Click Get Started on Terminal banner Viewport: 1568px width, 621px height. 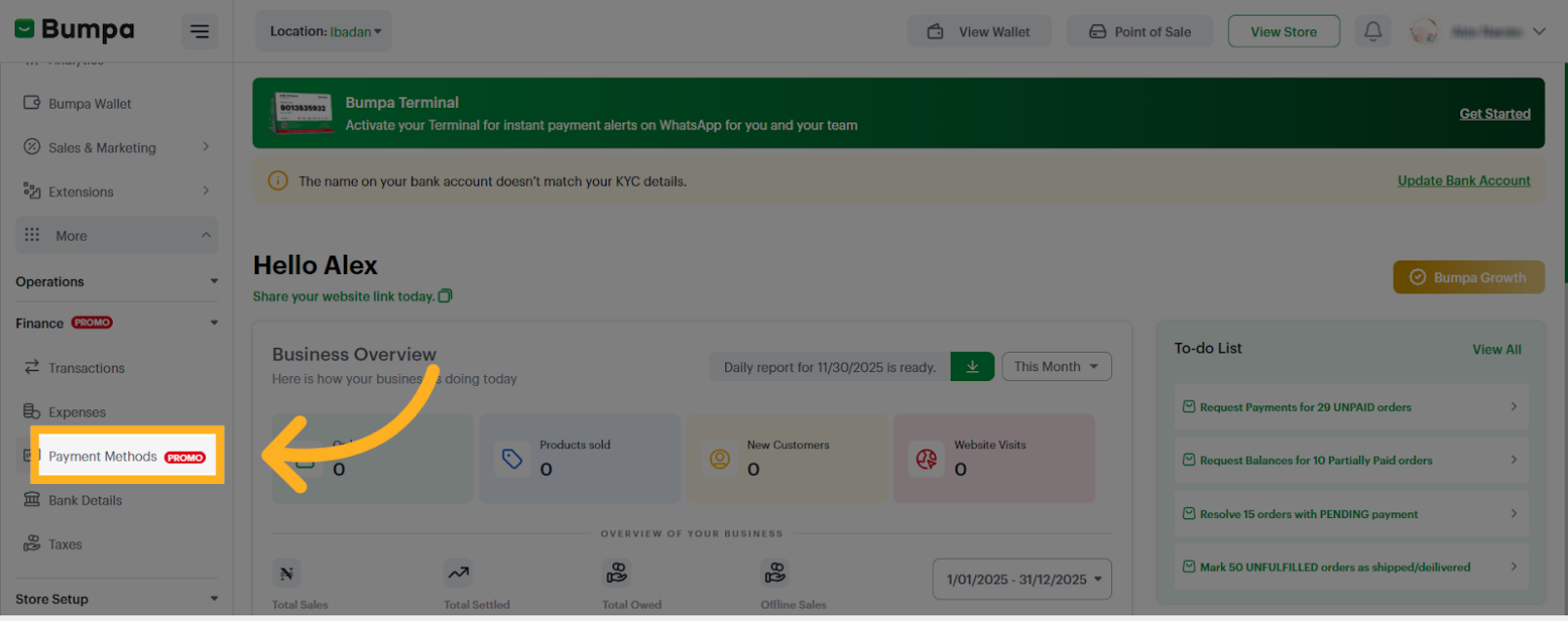tap(1494, 114)
